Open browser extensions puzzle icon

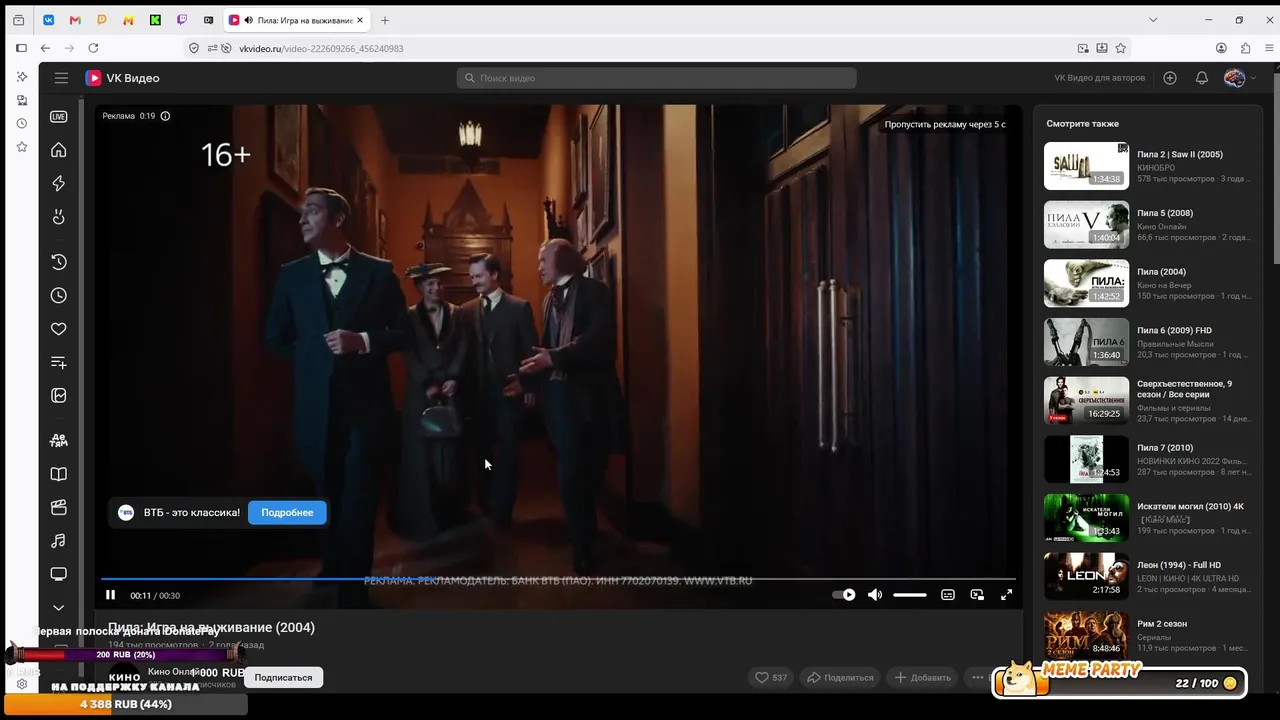(1245, 48)
